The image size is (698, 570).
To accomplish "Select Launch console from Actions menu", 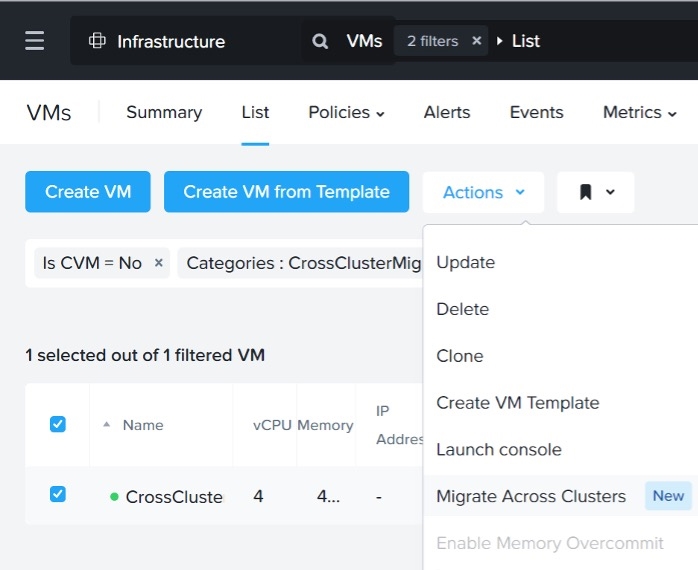I will pyautogui.click(x=498, y=450).
